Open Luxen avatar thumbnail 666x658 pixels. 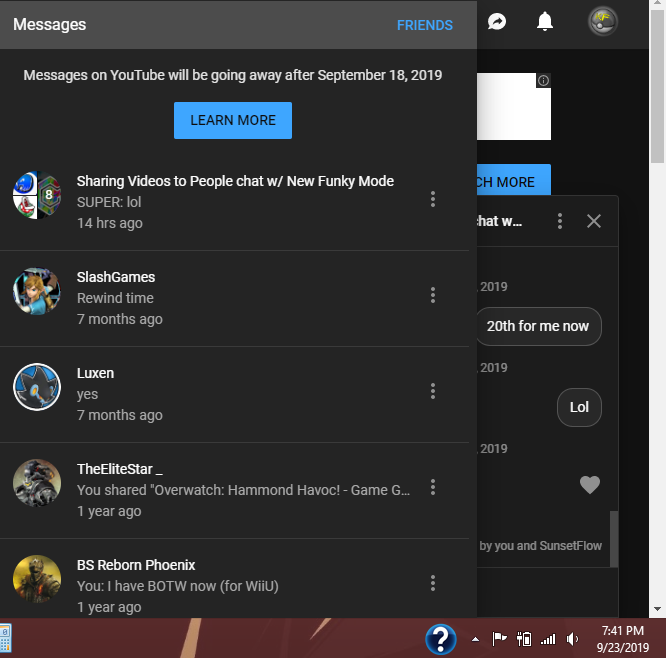[37, 387]
